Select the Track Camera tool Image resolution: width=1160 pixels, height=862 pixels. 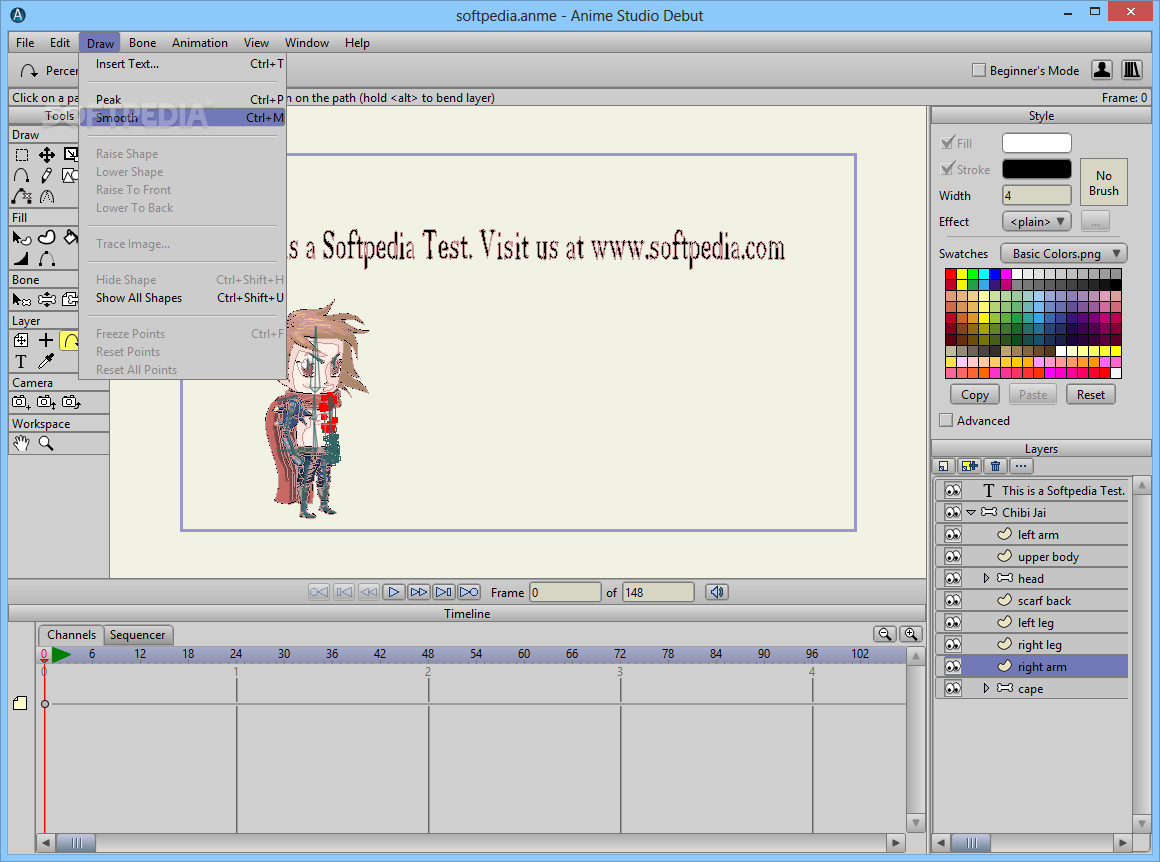(21, 403)
